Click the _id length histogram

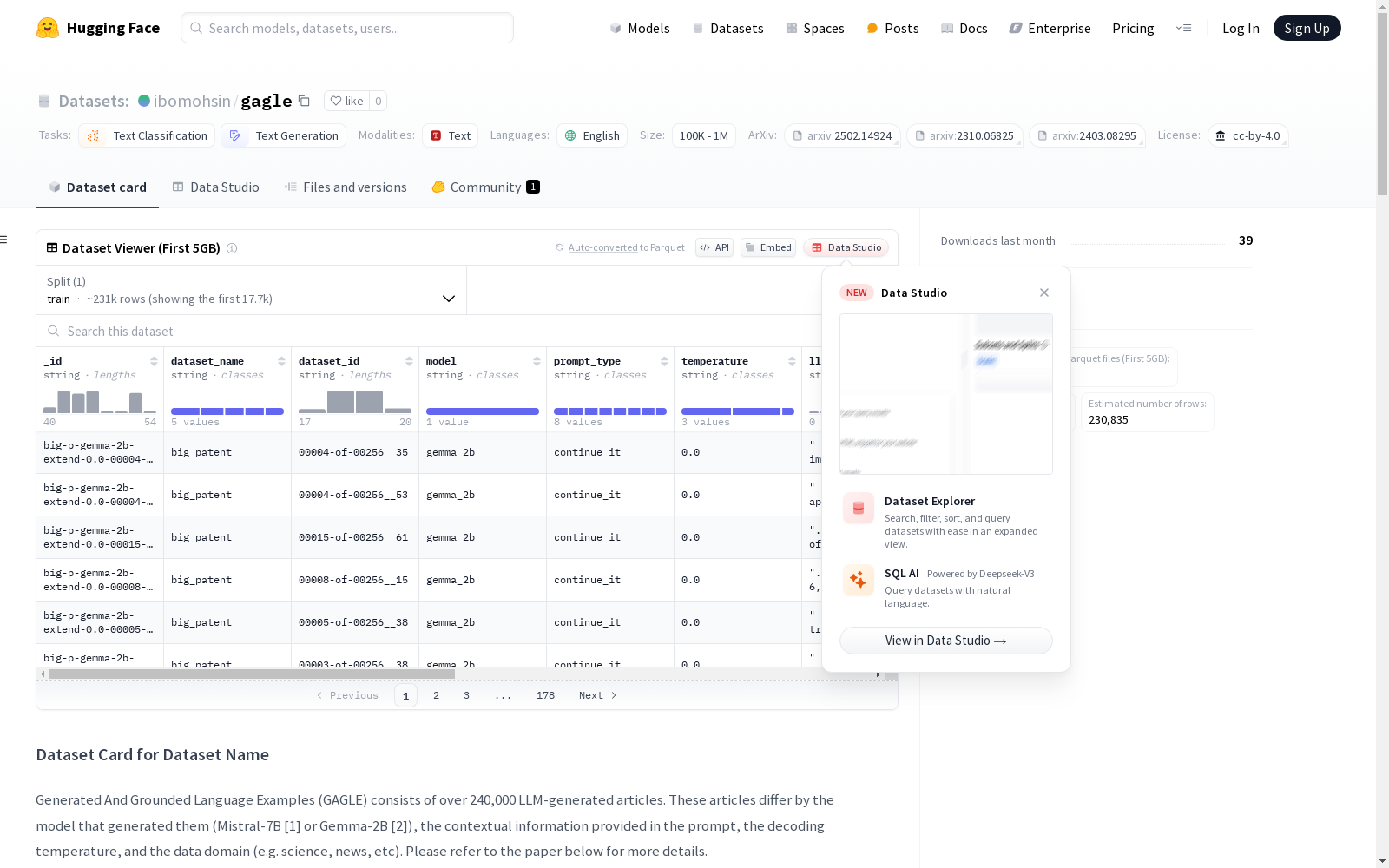coord(100,401)
